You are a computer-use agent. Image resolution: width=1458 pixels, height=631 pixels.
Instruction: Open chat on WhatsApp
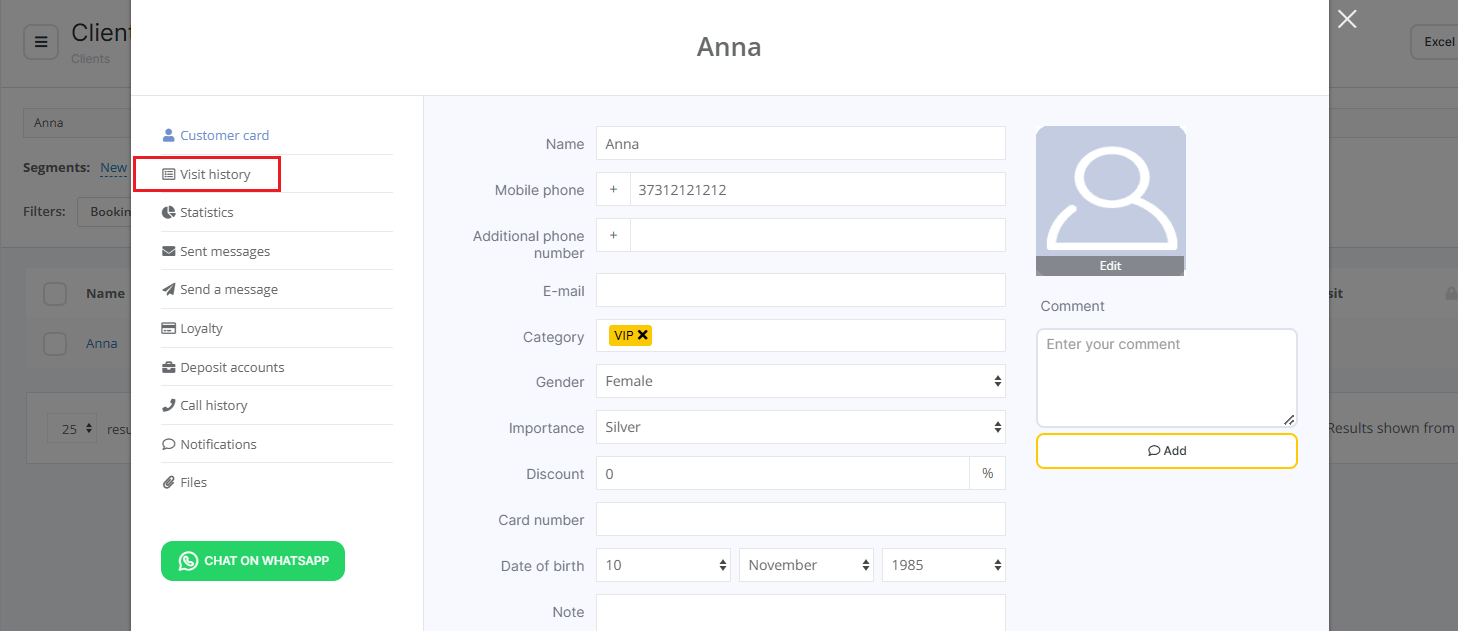click(253, 561)
